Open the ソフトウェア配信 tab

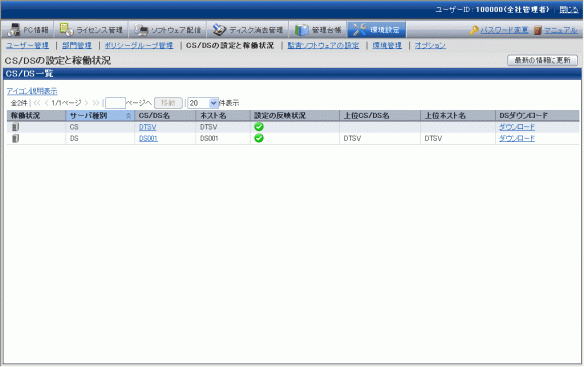167,30
